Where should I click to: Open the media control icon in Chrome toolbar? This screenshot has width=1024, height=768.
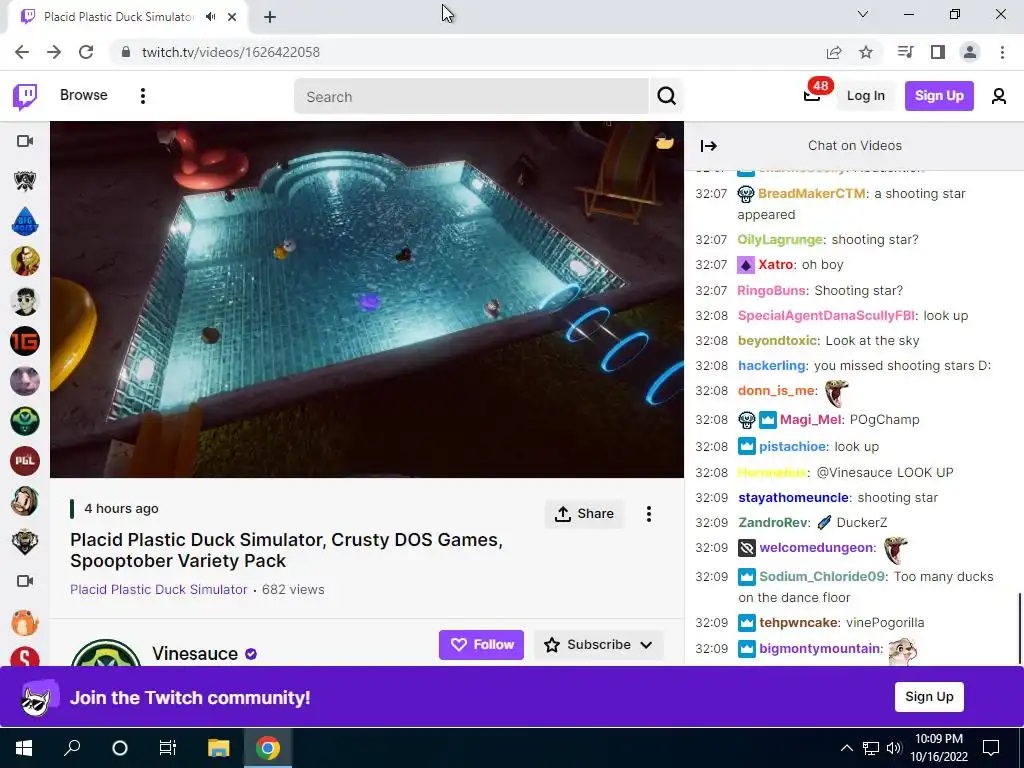[905, 52]
